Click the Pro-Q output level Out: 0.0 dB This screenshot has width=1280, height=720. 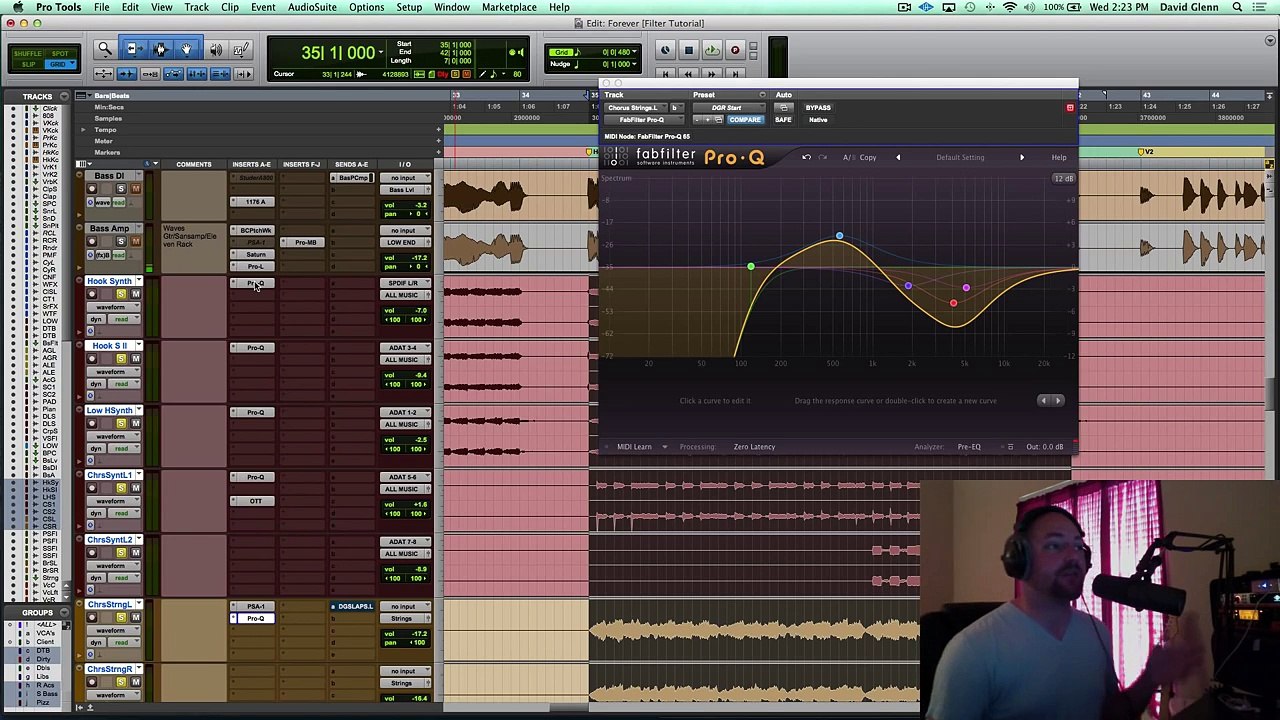point(1045,447)
